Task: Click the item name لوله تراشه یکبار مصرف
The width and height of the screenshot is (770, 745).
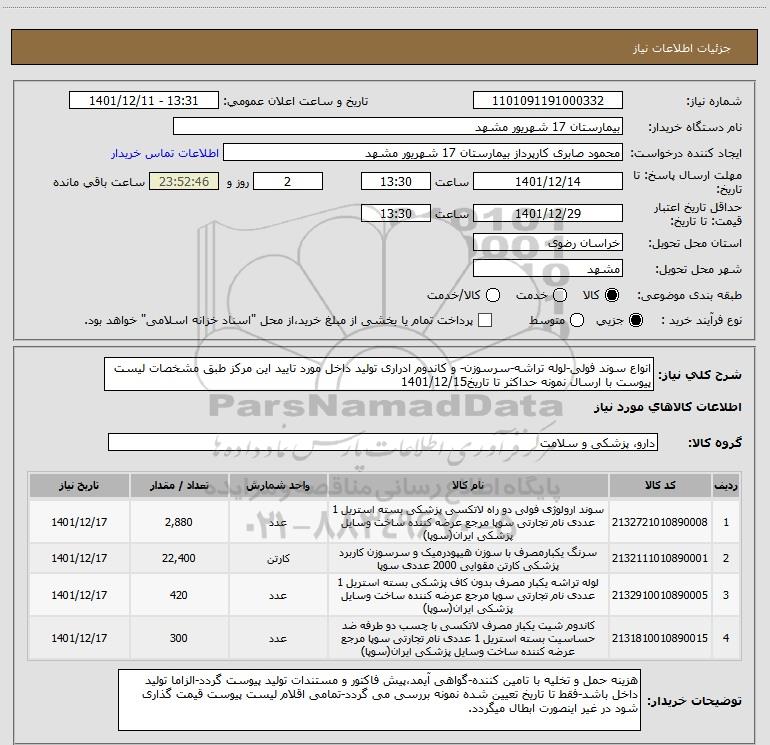Action: (x=468, y=596)
